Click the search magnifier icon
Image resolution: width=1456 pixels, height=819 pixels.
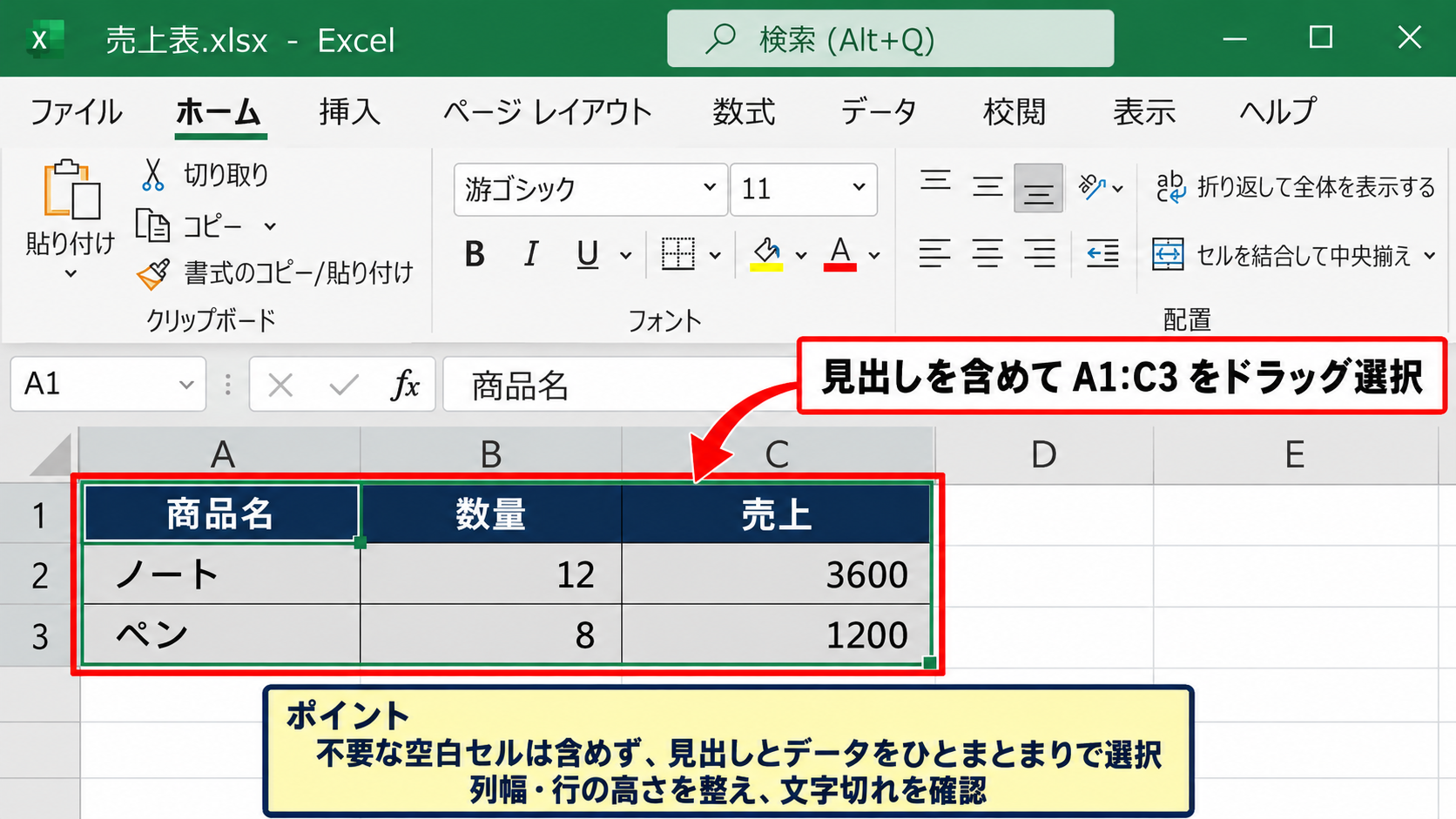(x=720, y=38)
